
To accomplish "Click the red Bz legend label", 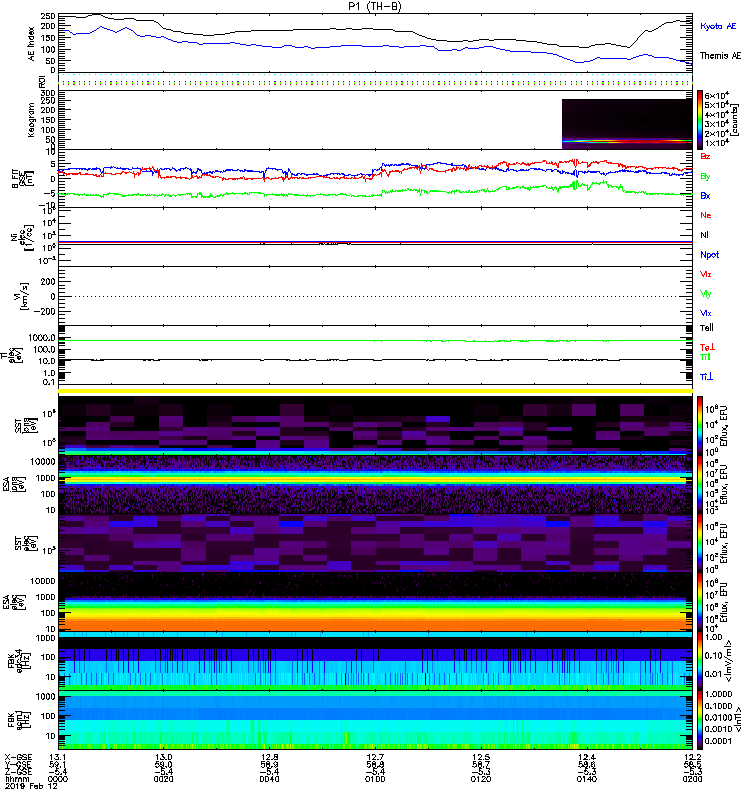I will click(705, 156).
